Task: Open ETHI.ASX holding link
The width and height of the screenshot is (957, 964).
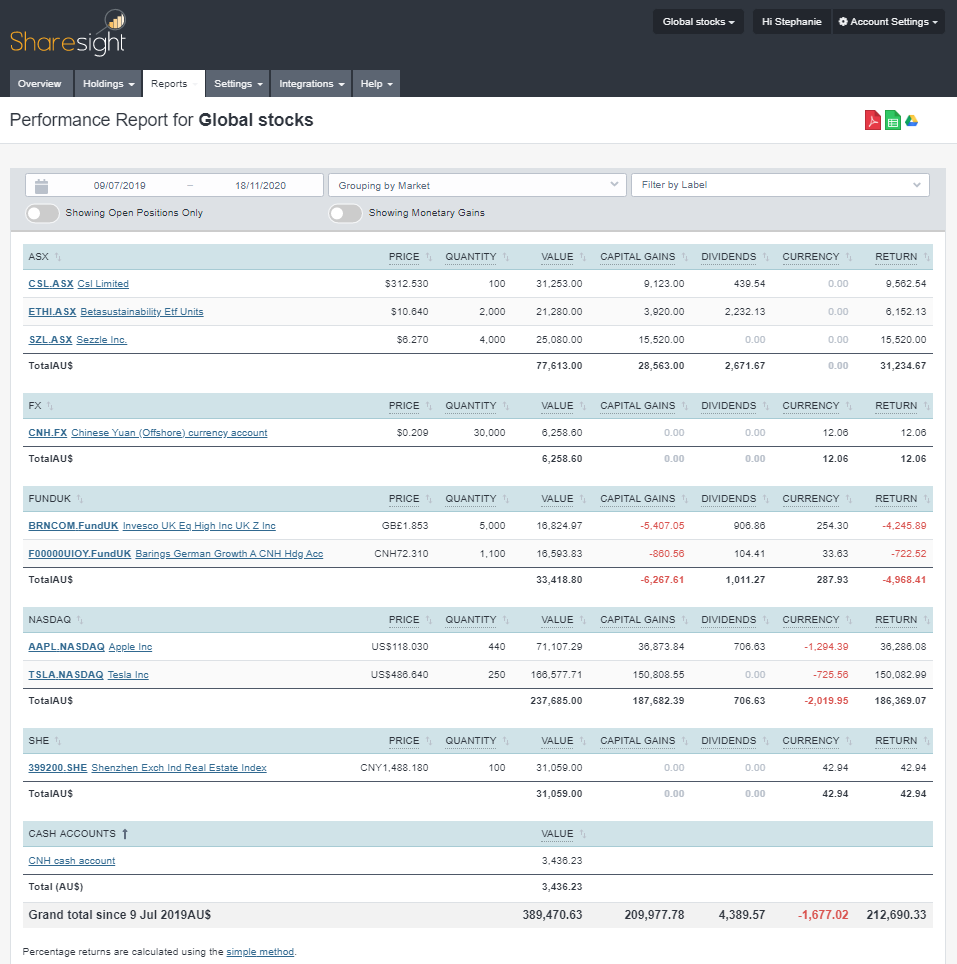Action: pyautogui.click(x=52, y=312)
